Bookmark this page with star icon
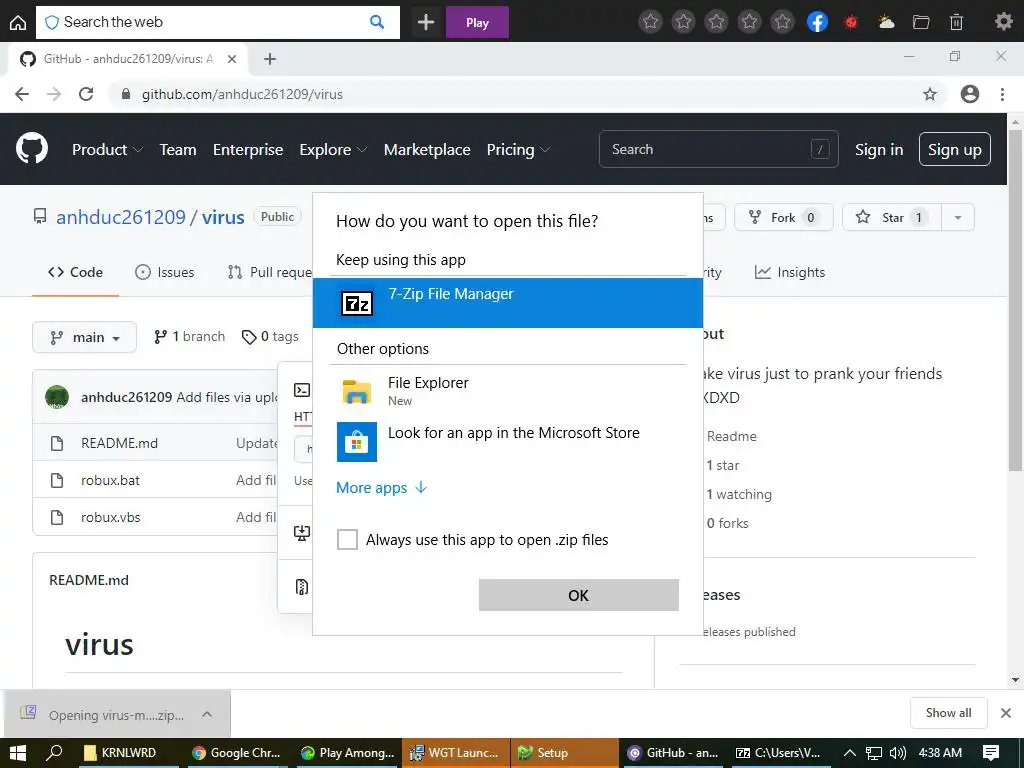The image size is (1024, 768). tap(930, 94)
